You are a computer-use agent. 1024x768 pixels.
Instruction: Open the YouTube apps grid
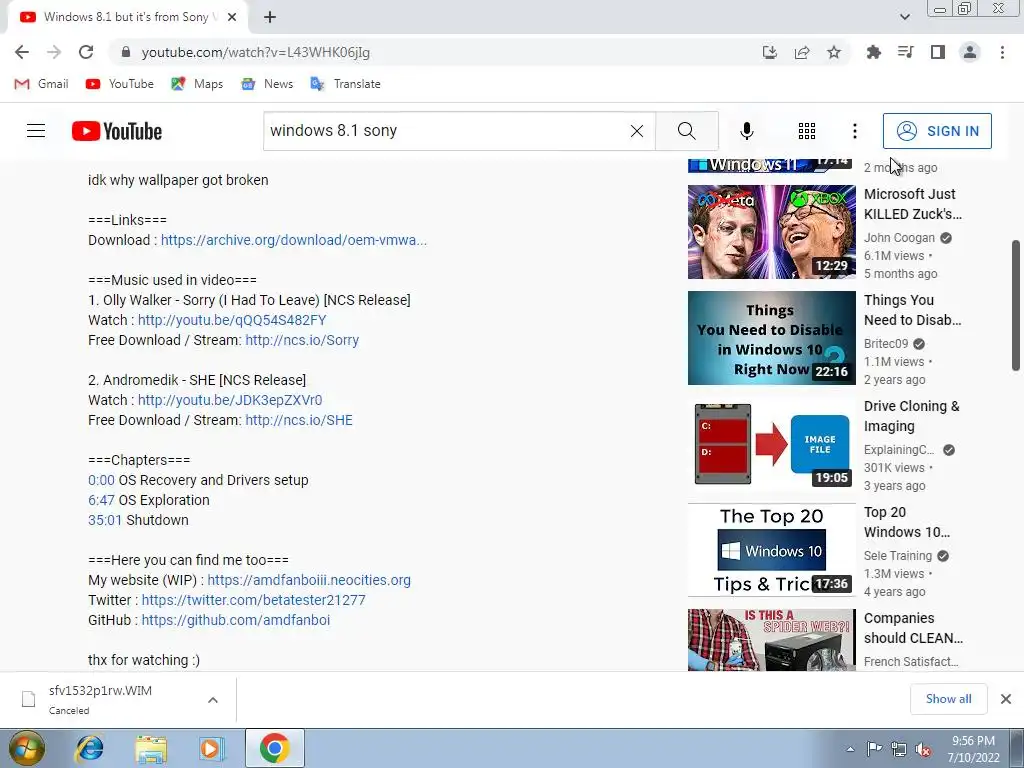807,131
